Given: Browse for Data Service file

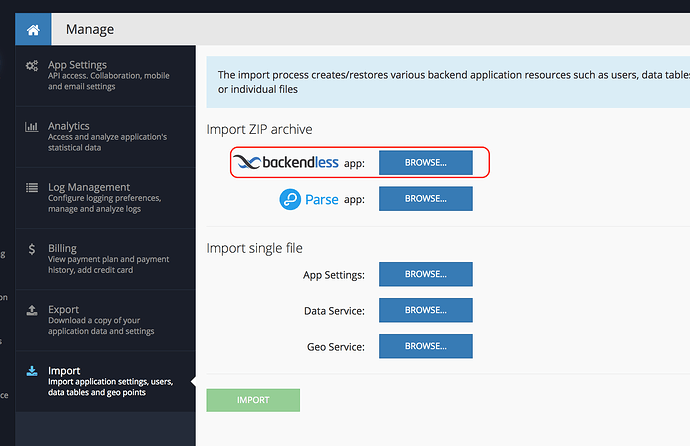Looking at the screenshot, I should coord(425,310).
